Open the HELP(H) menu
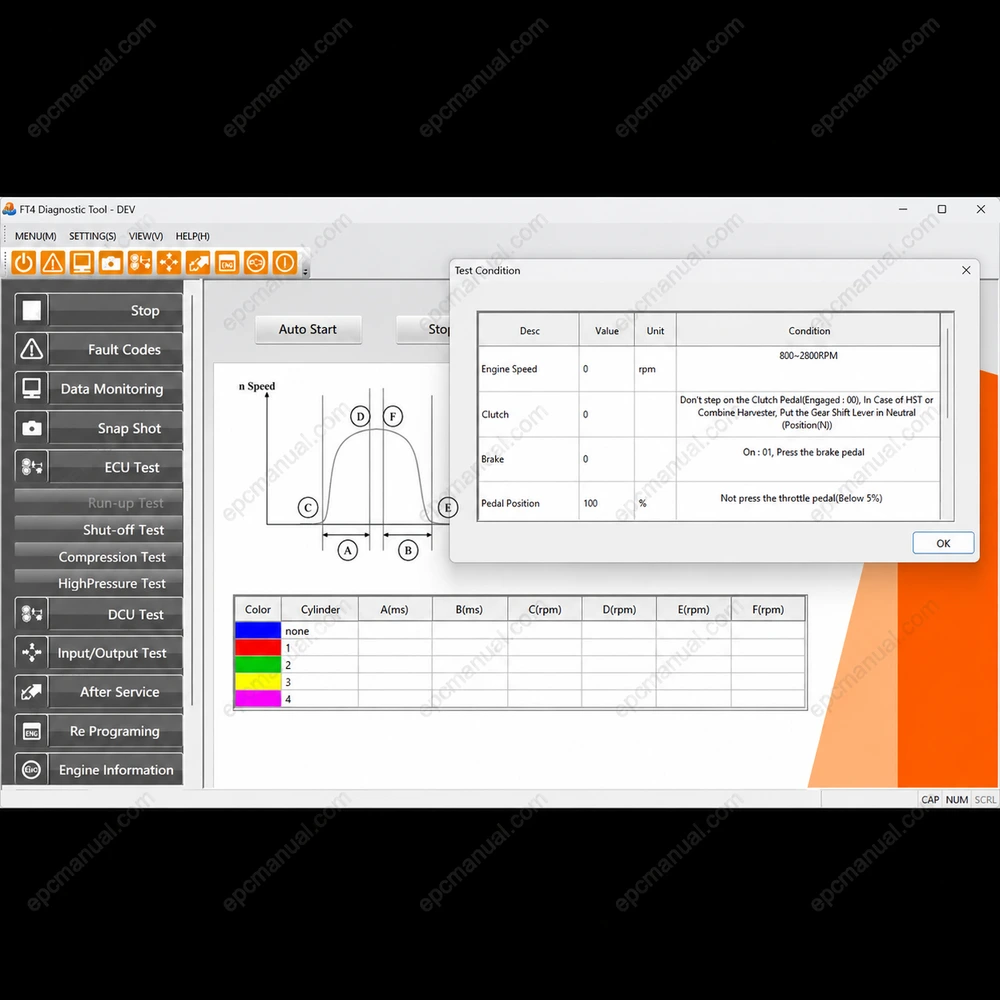Image resolution: width=1000 pixels, height=1000 pixels. [x=193, y=236]
